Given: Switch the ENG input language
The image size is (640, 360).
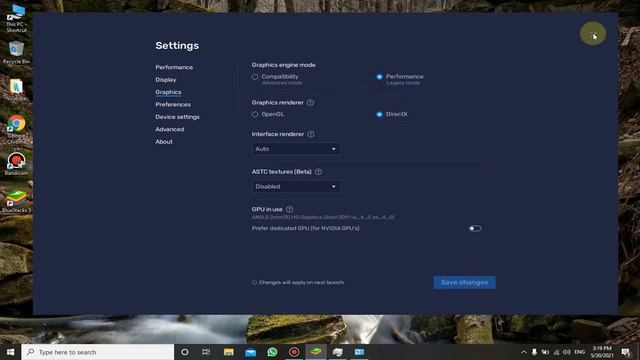Looking at the screenshot, I should 580,352.
